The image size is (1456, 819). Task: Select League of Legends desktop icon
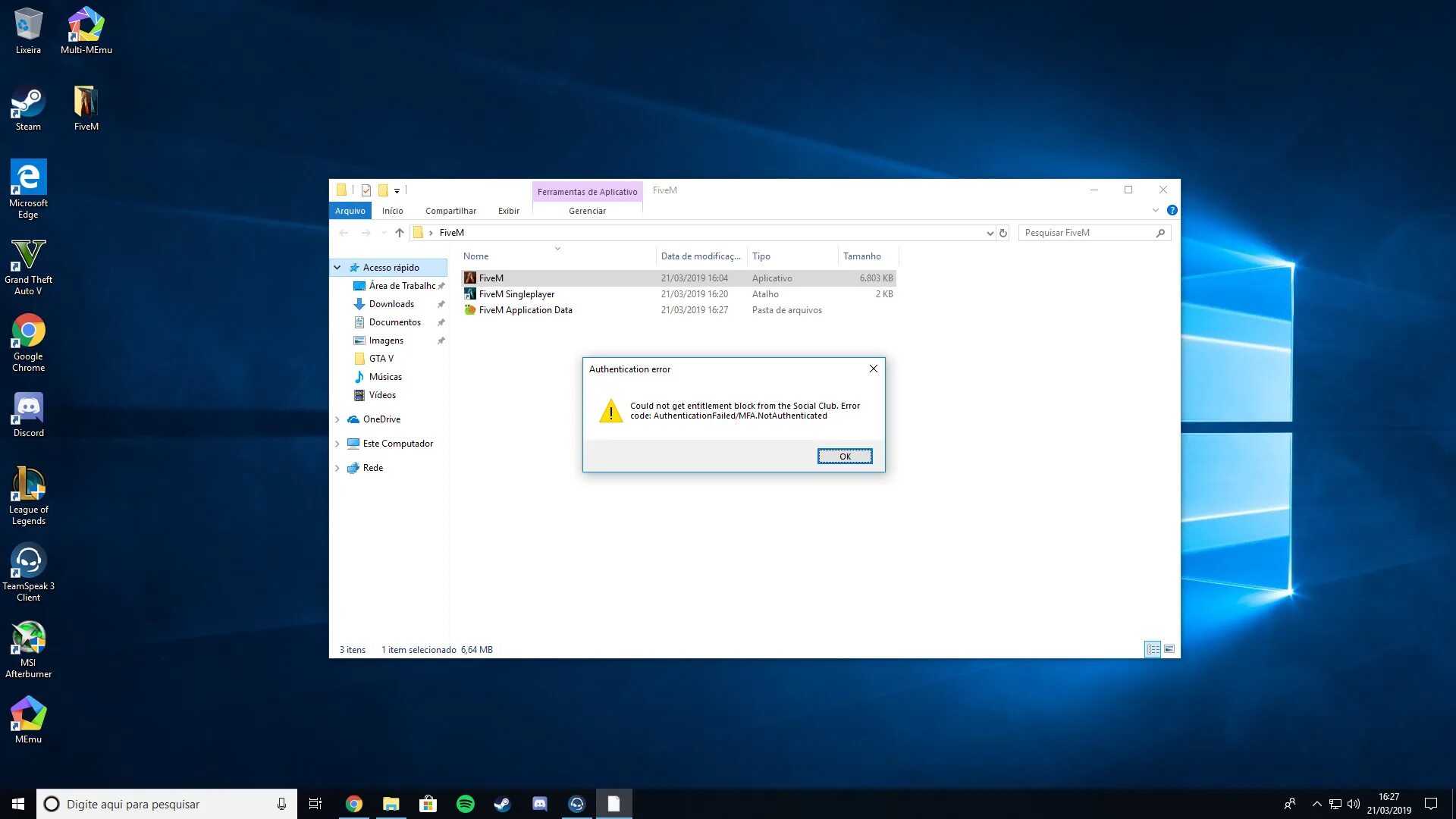[x=28, y=496]
